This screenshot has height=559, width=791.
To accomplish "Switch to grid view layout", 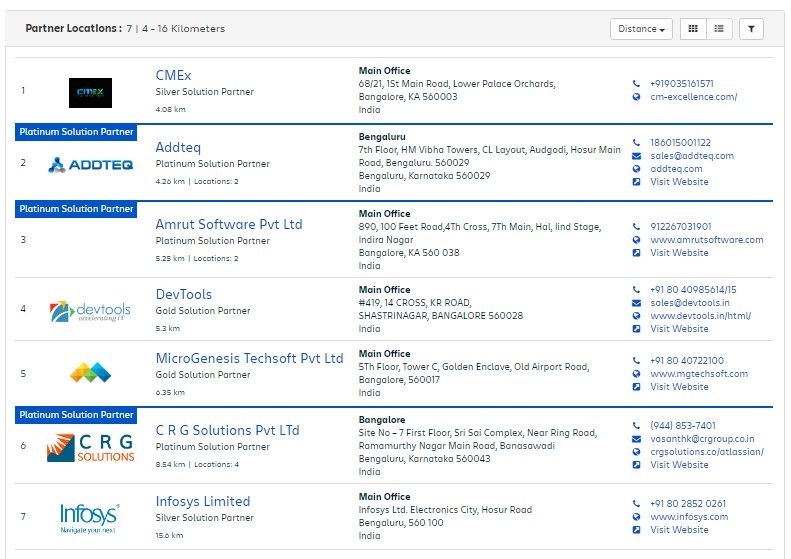I will (692, 29).
